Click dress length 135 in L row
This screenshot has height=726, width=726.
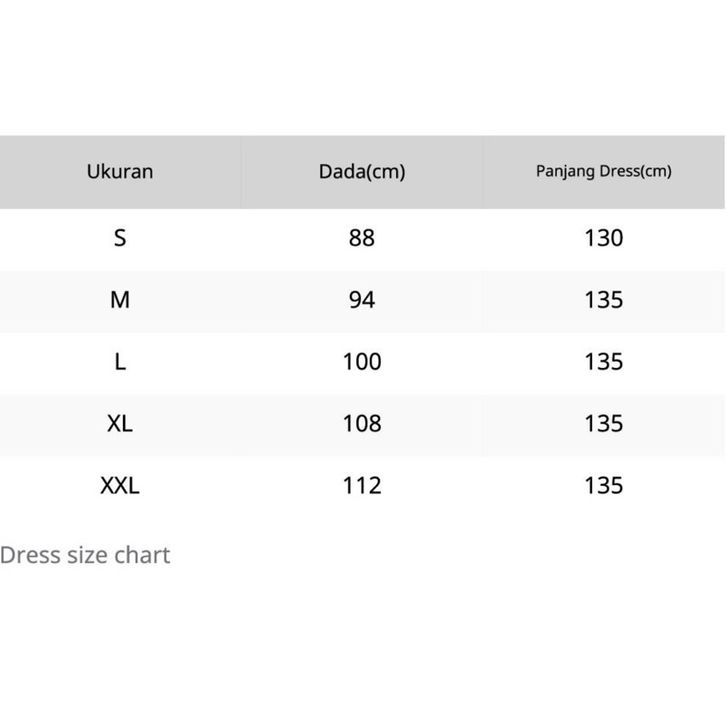(604, 362)
